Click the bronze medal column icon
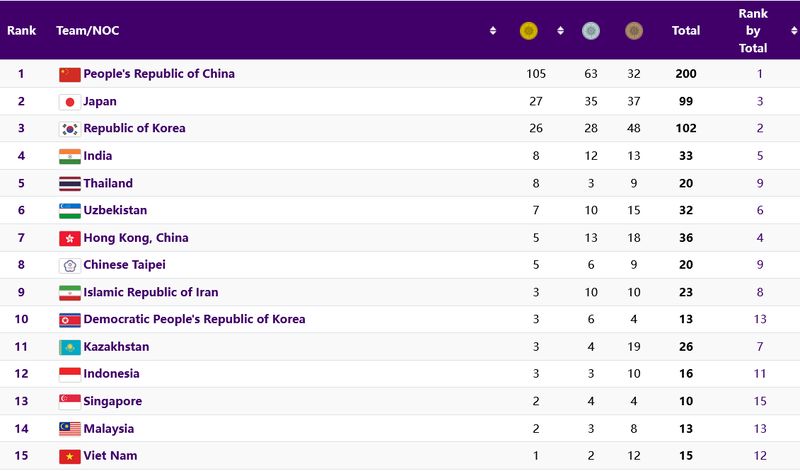 click(634, 31)
